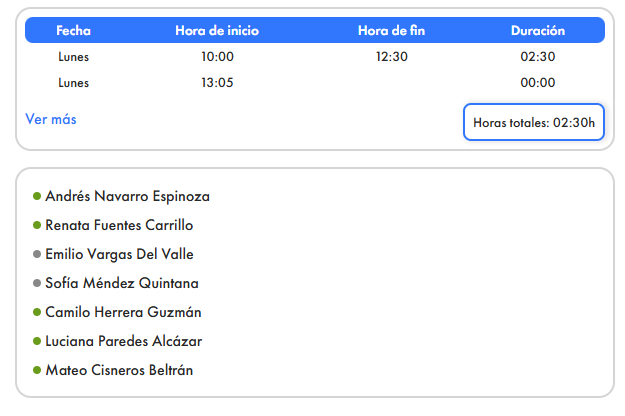Click the gray status dot beside Emilio Vargas Del Valle
Viewport: 625px width, 416px height.
tap(37, 254)
